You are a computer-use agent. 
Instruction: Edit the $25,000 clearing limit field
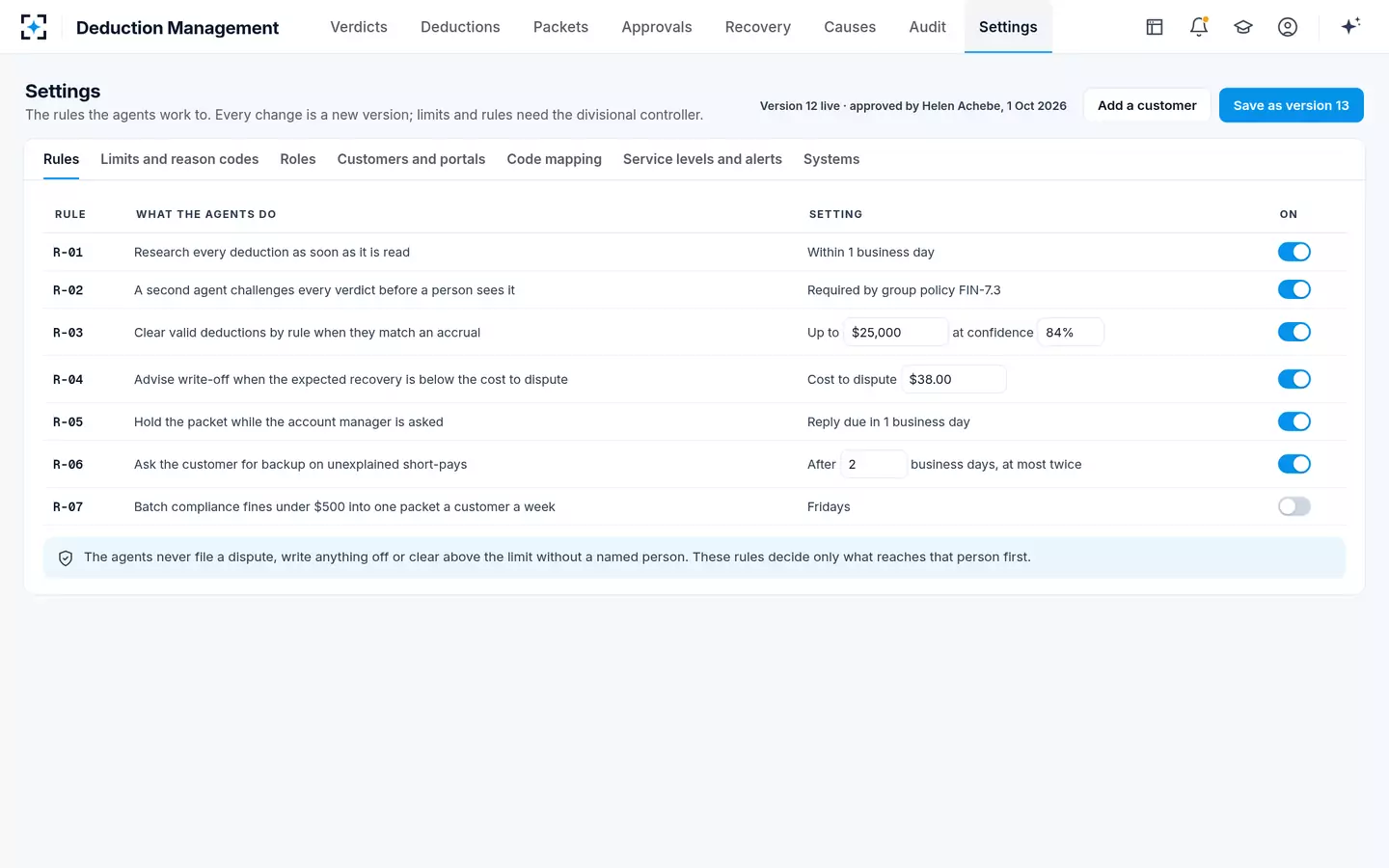[x=896, y=332]
